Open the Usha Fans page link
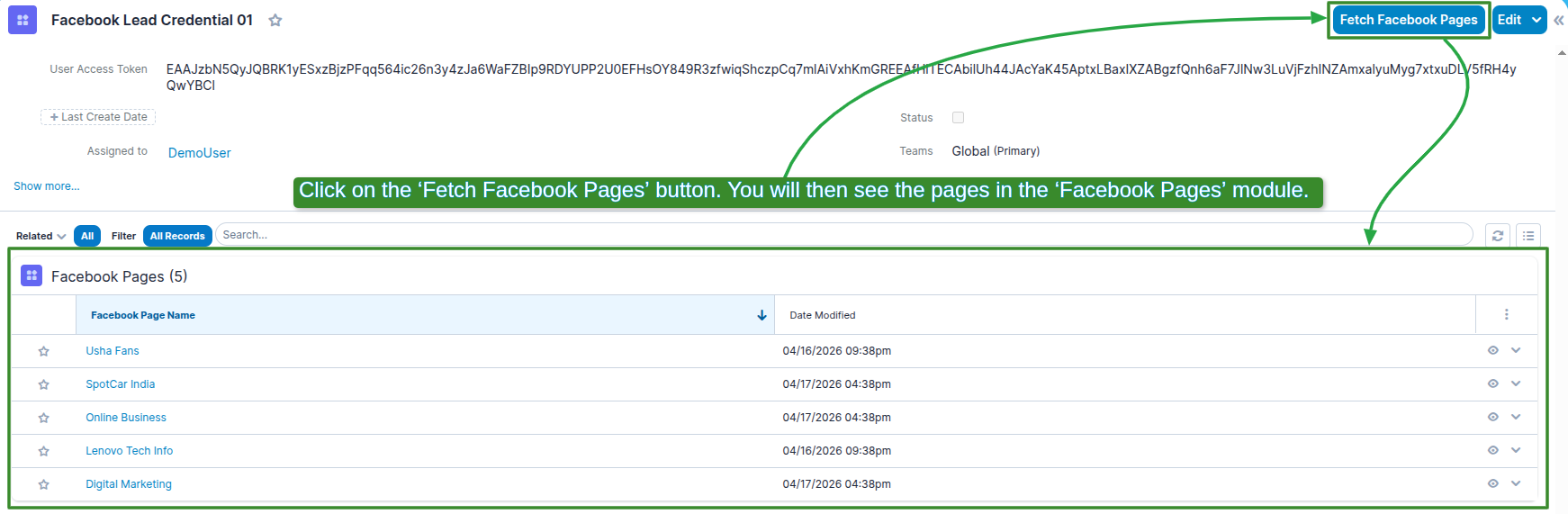The width and height of the screenshot is (1568, 514). click(113, 351)
